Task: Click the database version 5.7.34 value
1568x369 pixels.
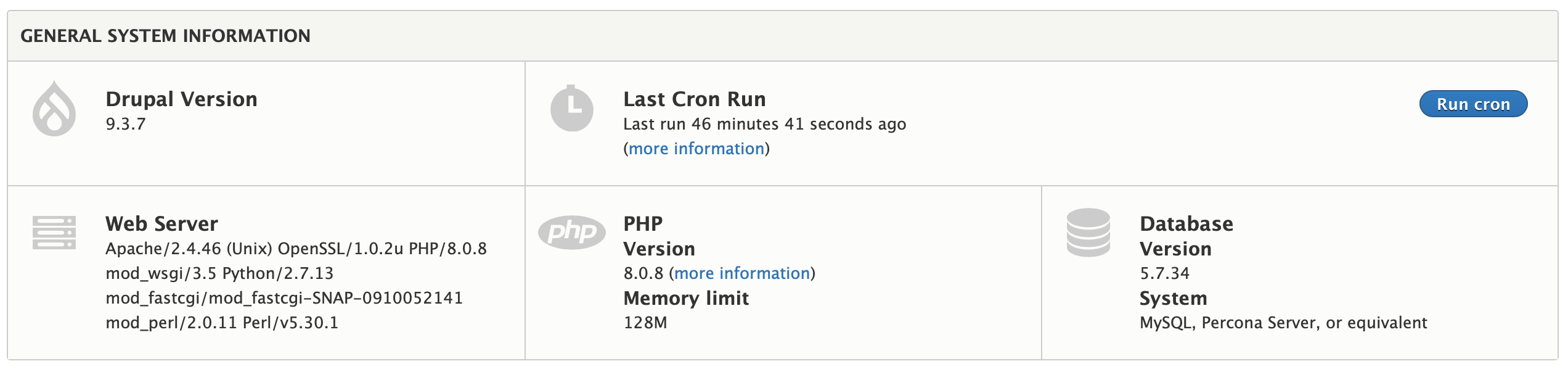Action: (x=1164, y=273)
